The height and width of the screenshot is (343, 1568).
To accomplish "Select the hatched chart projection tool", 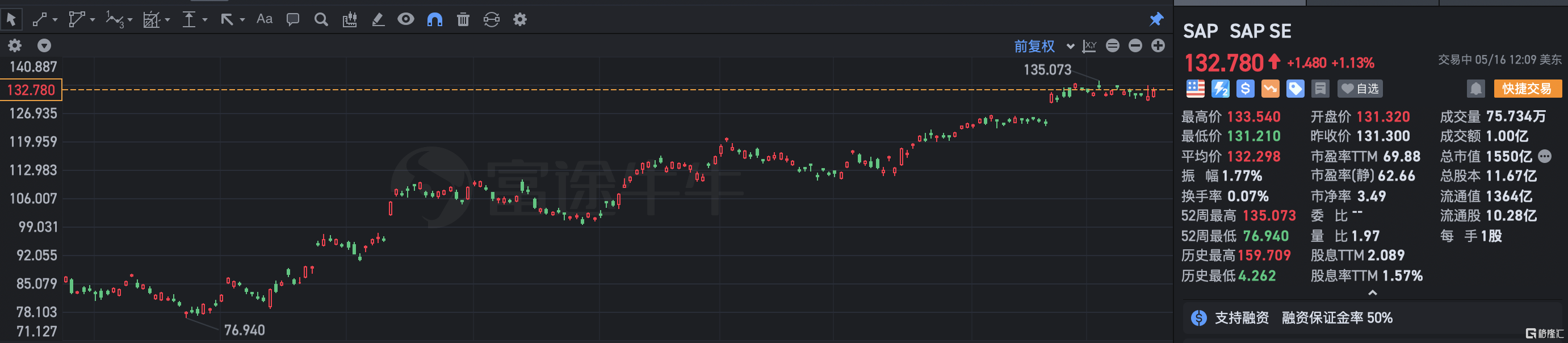I will click(151, 19).
